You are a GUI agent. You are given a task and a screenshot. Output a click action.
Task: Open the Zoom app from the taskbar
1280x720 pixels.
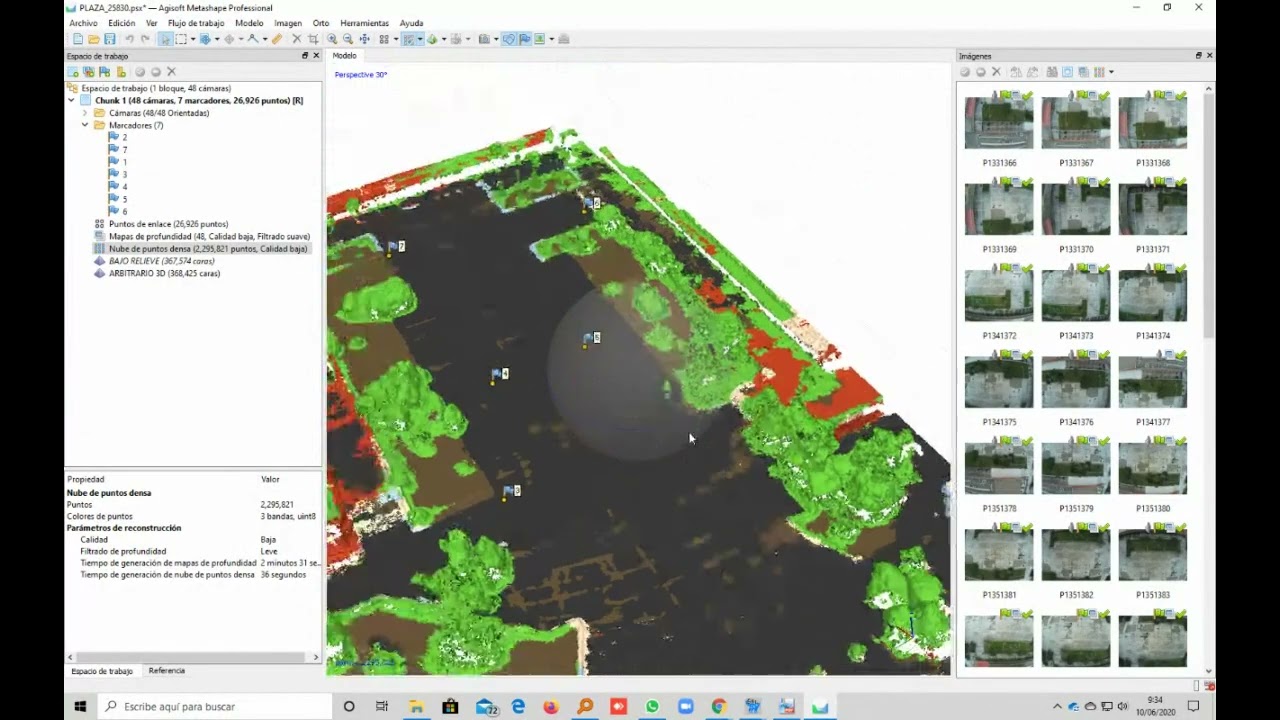pyautogui.click(x=686, y=706)
